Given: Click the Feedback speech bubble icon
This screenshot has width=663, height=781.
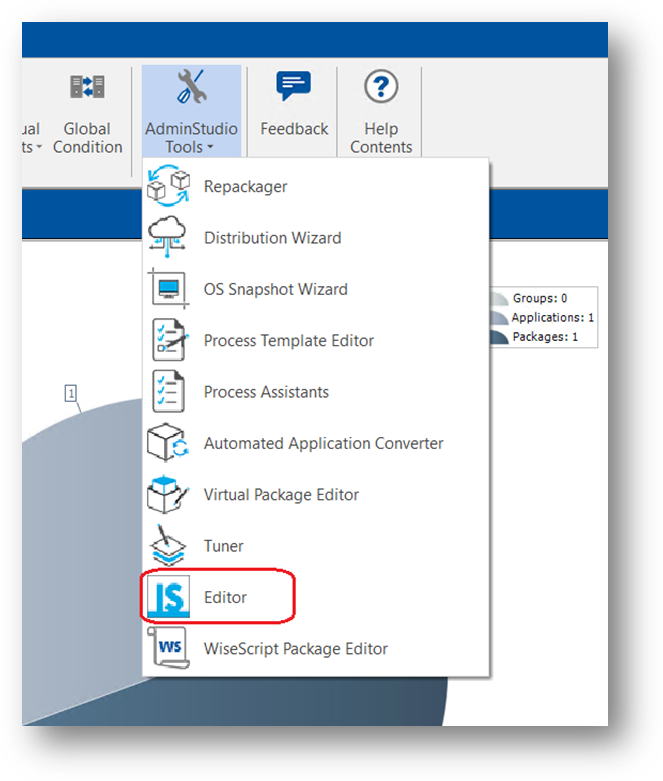Looking at the screenshot, I should click(293, 86).
